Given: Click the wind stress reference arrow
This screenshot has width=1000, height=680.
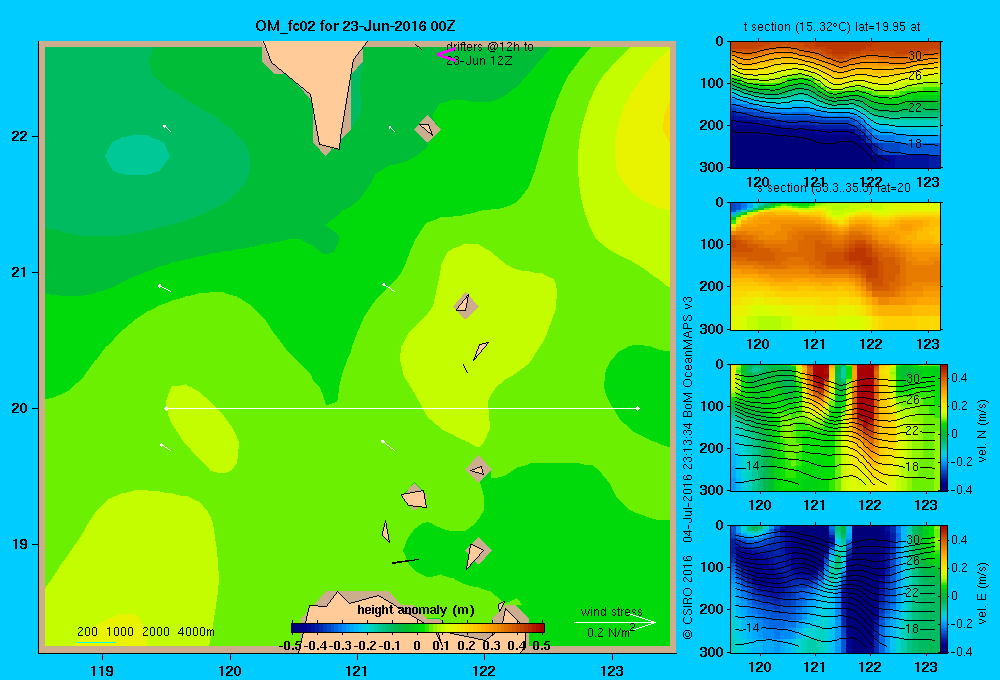Looking at the screenshot, I should (x=615, y=623).
